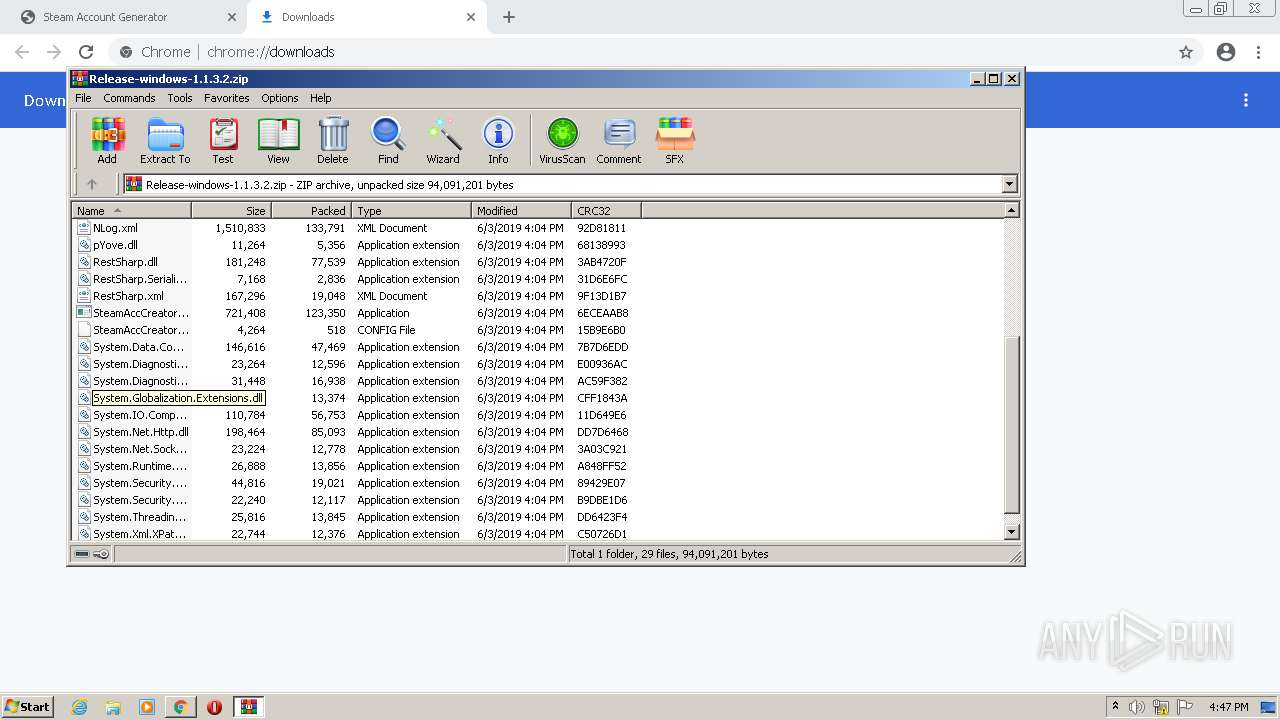Sort by CRC32 column header

[x=606, y=210]
